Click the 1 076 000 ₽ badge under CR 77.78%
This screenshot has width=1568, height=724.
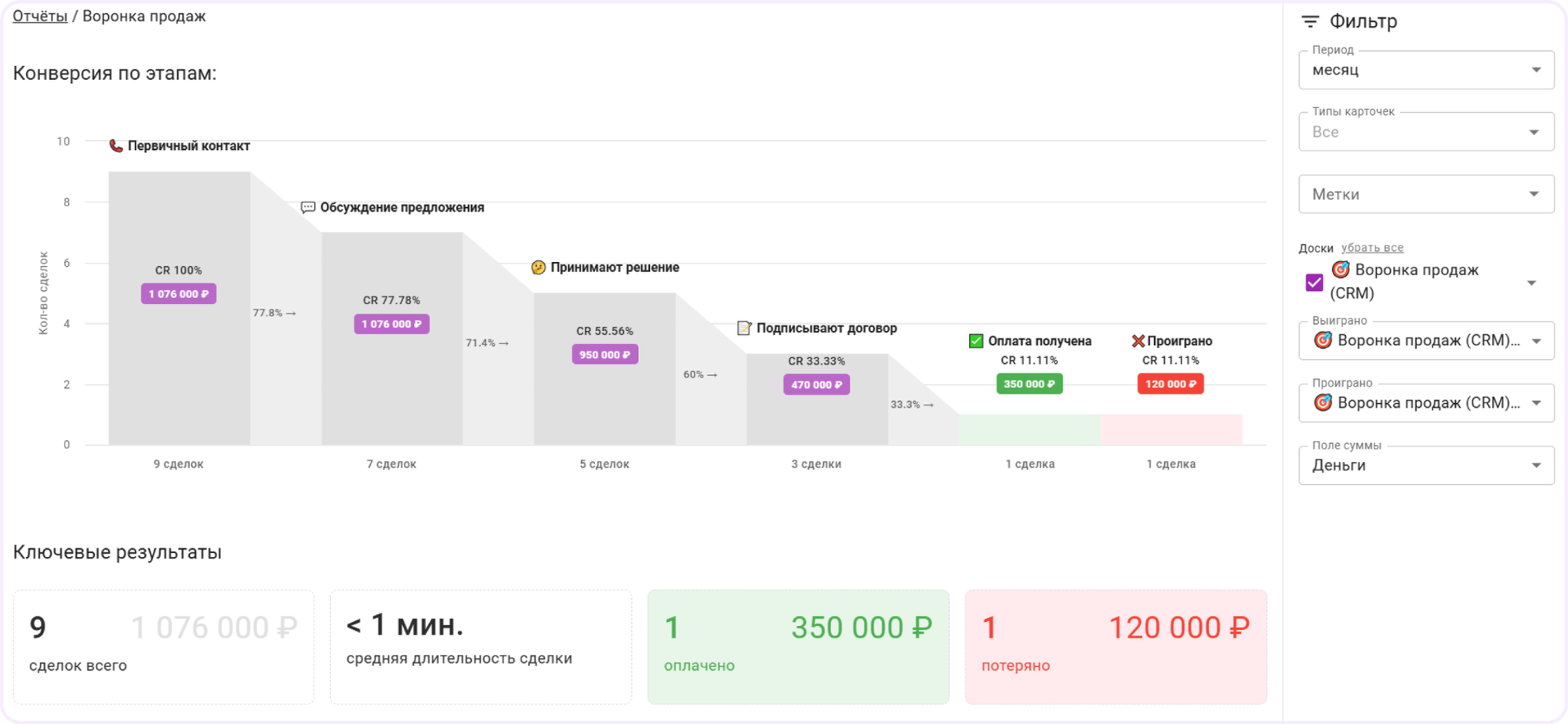tap(391, 324)
